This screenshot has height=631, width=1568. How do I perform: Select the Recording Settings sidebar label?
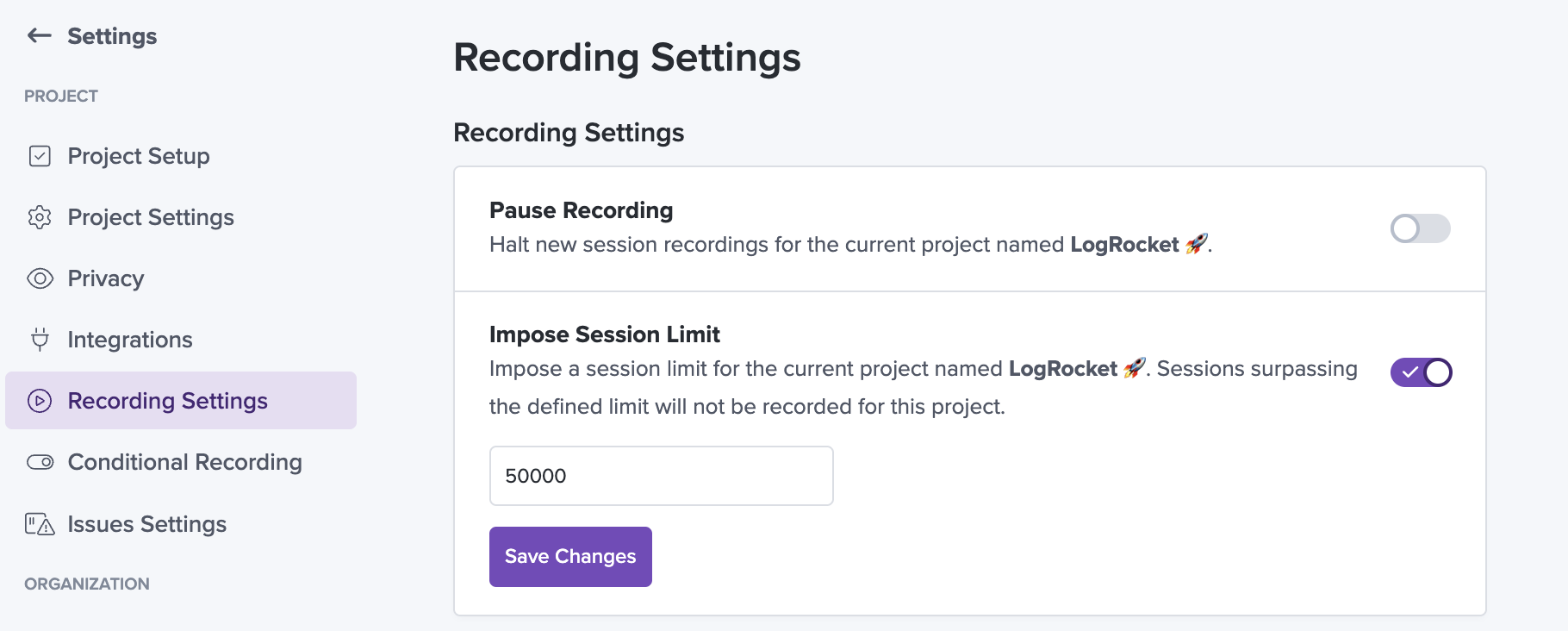click(x=168, y=401)
